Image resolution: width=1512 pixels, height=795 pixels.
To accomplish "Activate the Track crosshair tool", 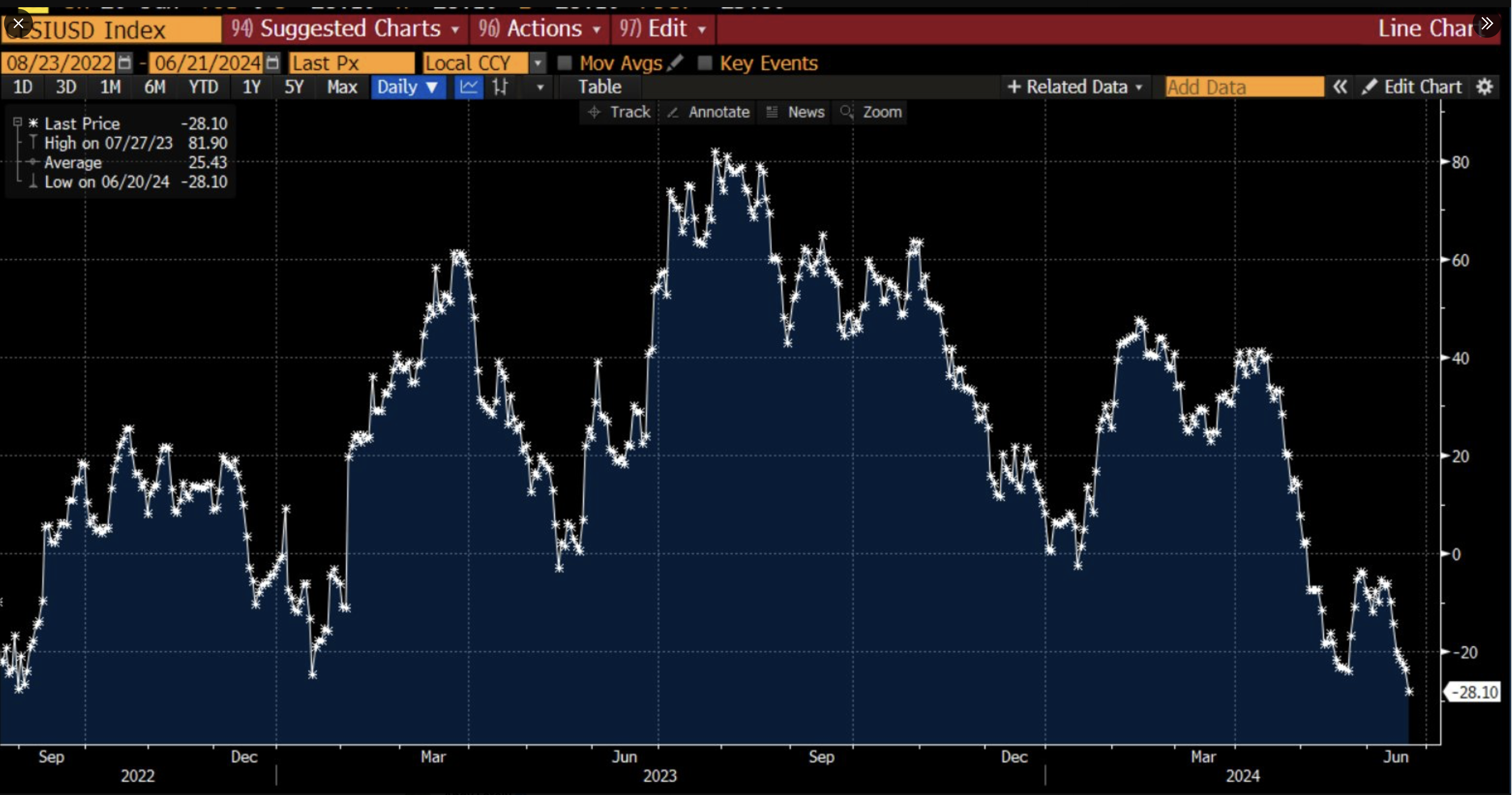I will tap(620, 112).
